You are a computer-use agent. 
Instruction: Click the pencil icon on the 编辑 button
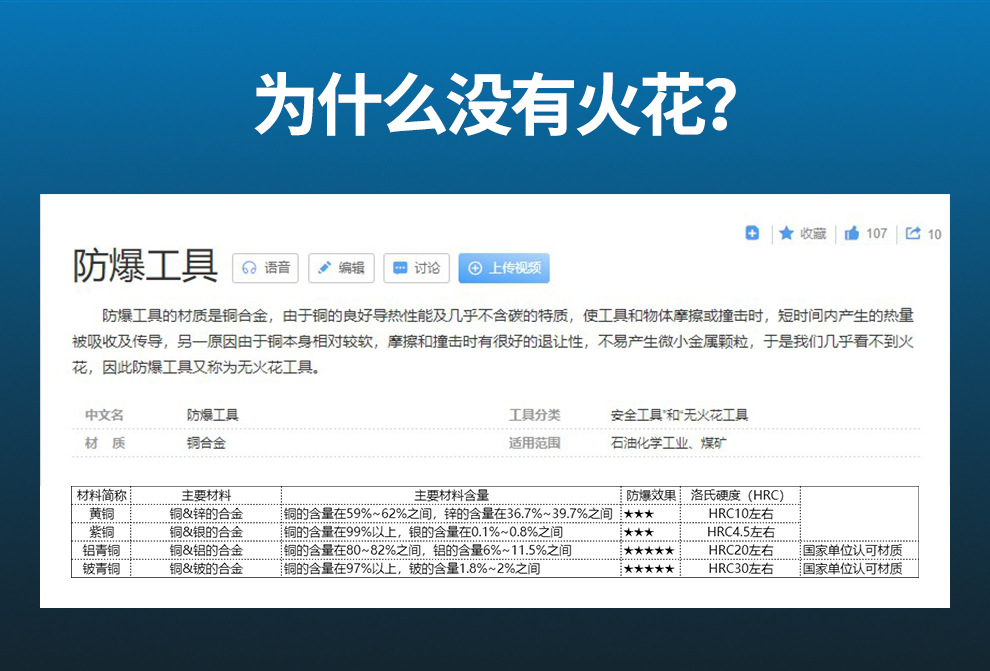click(x=325, y=268)
